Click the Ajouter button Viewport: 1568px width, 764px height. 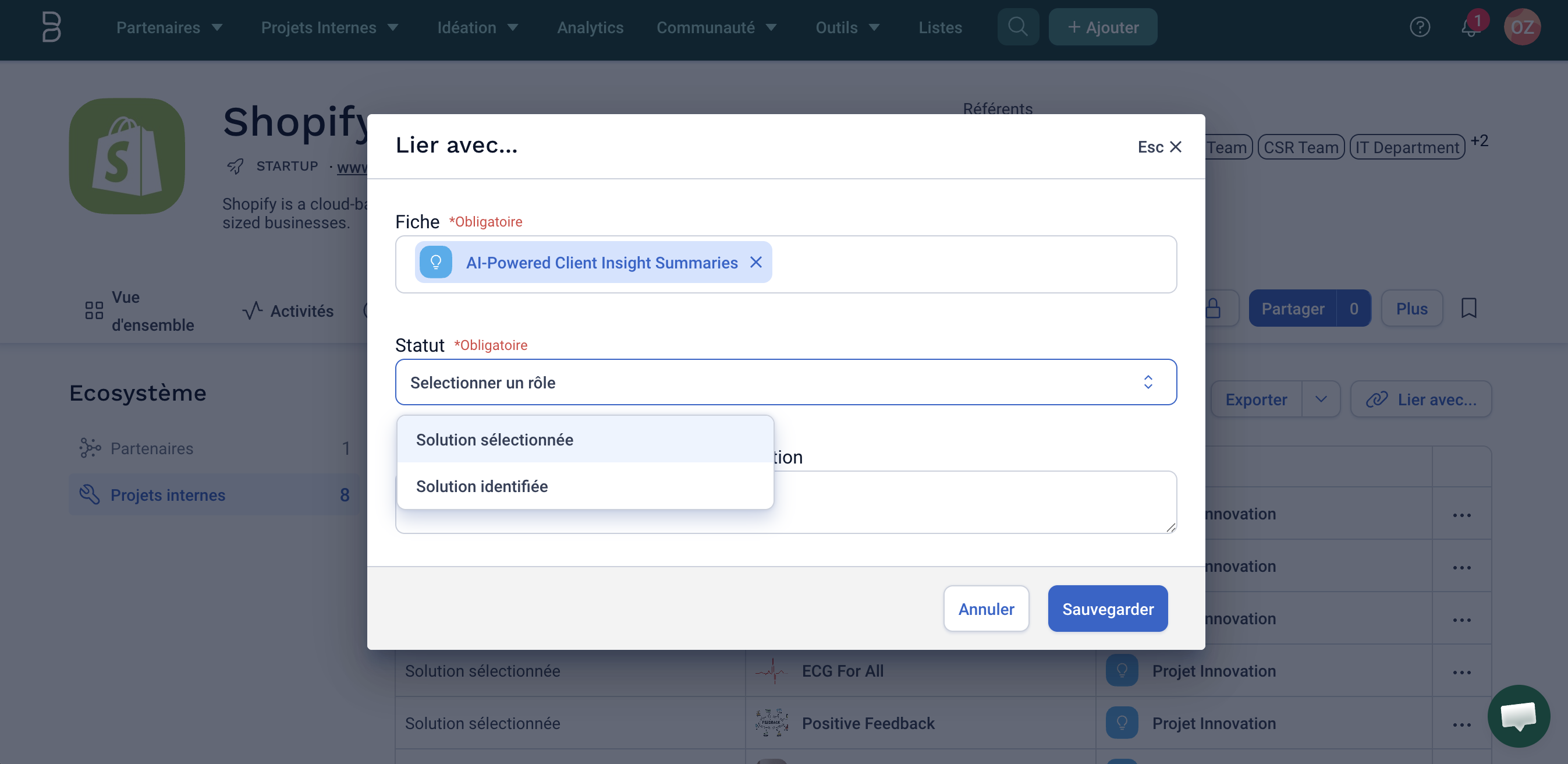[x=1102, y=27]
